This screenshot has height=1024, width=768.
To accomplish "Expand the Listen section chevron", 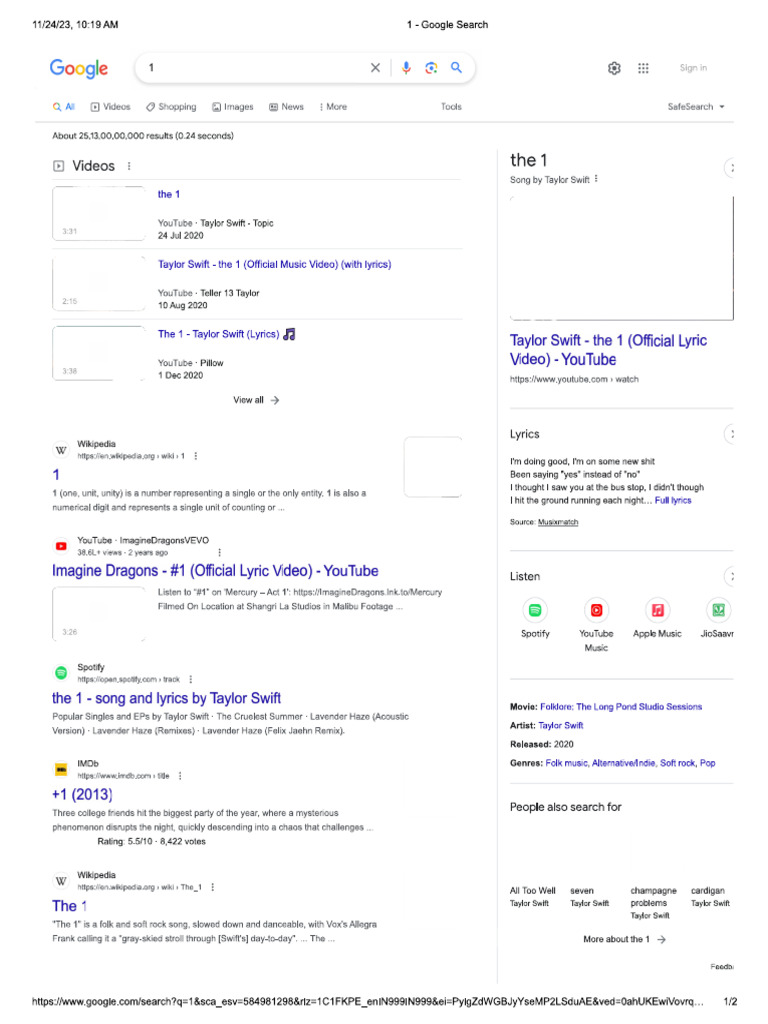I will (x=729, y=576).
